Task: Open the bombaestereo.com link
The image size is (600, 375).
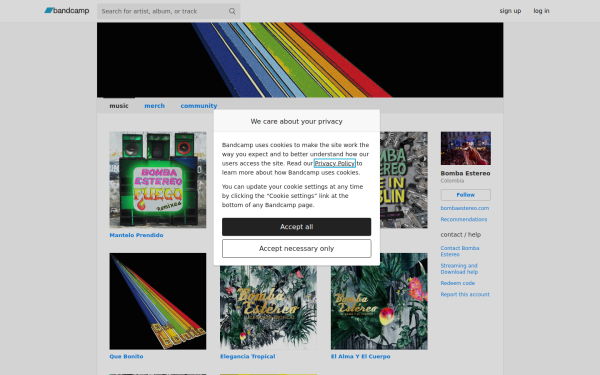Action: pos(465,208)
